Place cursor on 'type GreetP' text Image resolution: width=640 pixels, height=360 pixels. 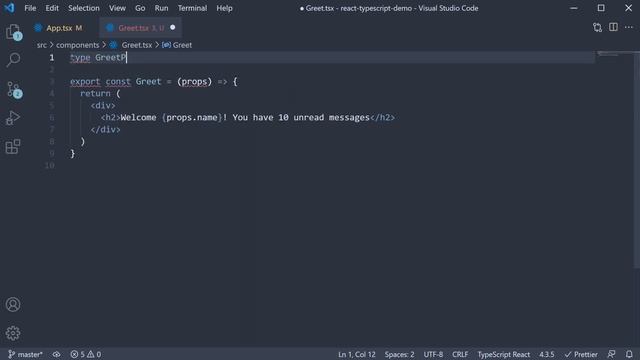click(x=98, y=58)
